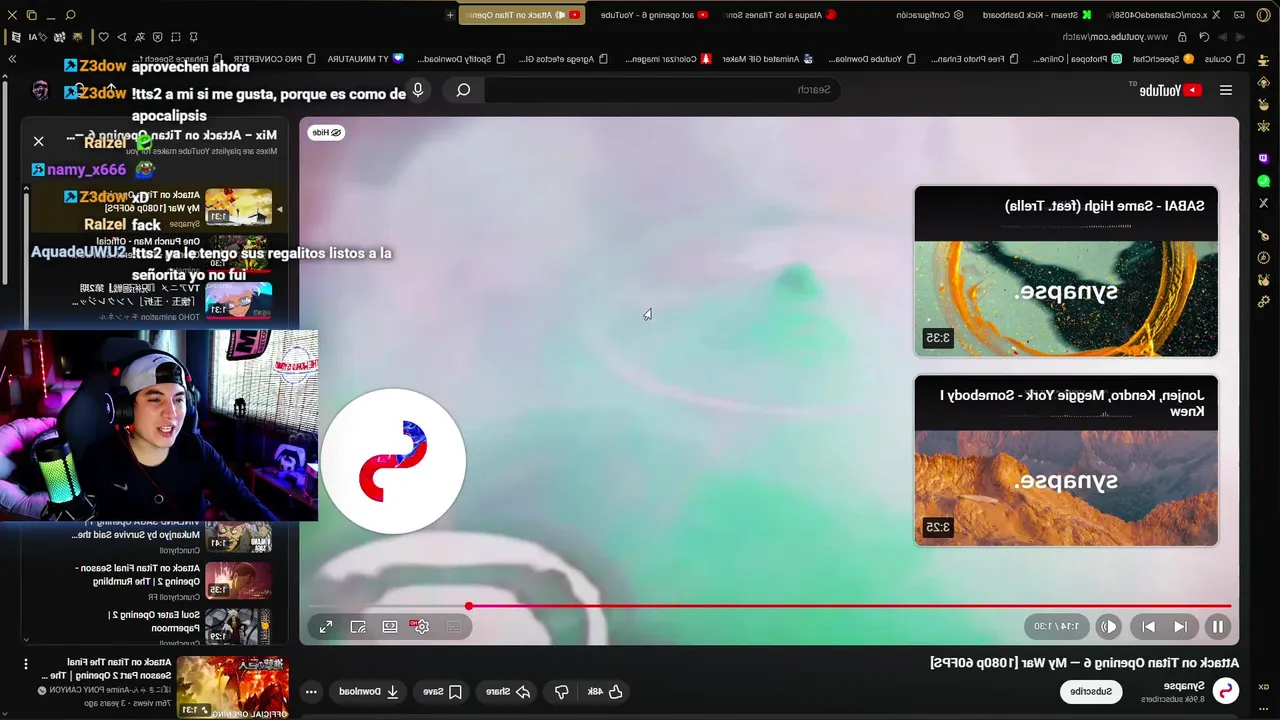Open the X icon in browser sidebar
Screen dimensions: 1280x720
(1264, 203)
